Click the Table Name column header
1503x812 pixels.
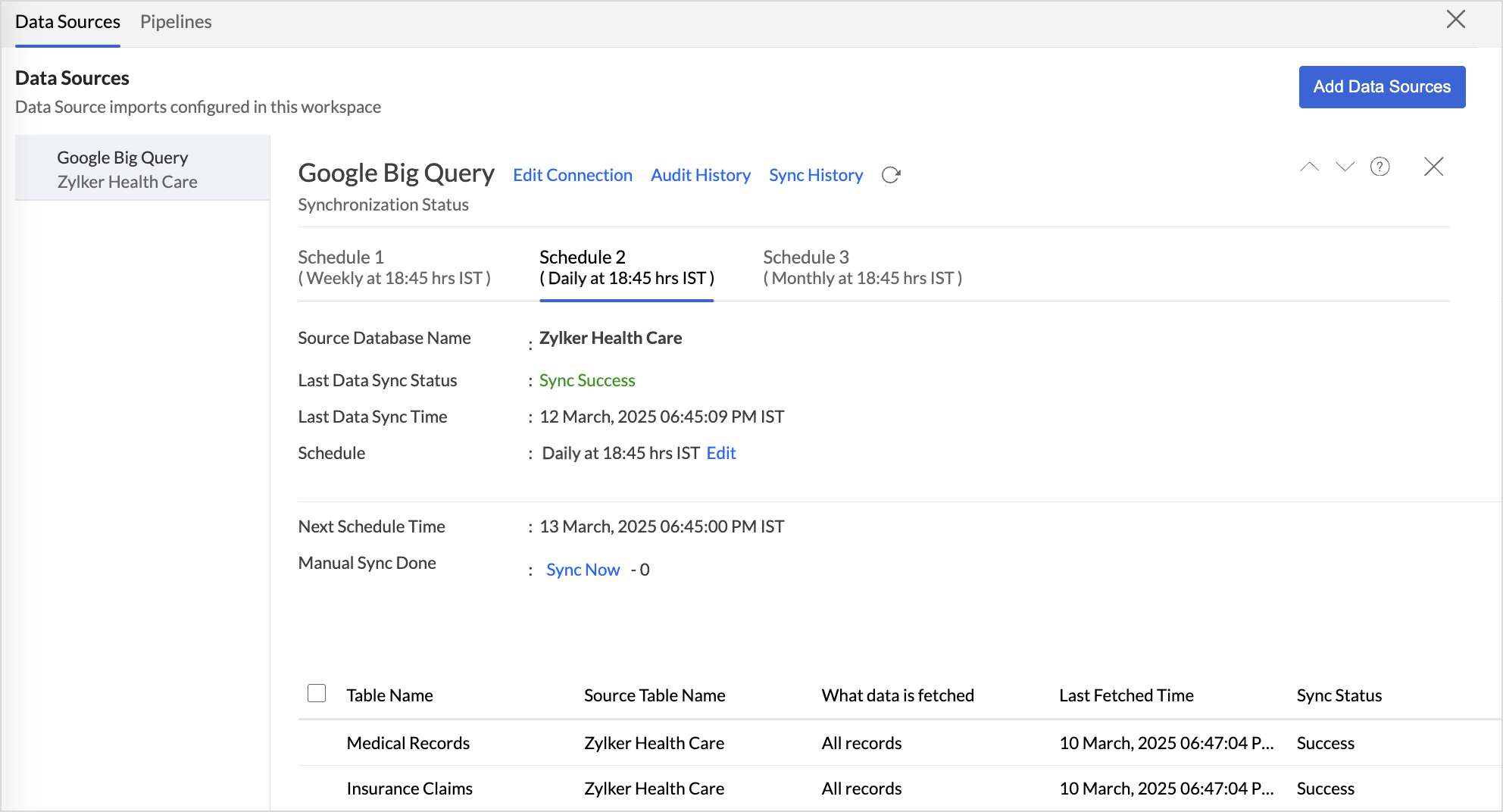[x=389, y=695]
